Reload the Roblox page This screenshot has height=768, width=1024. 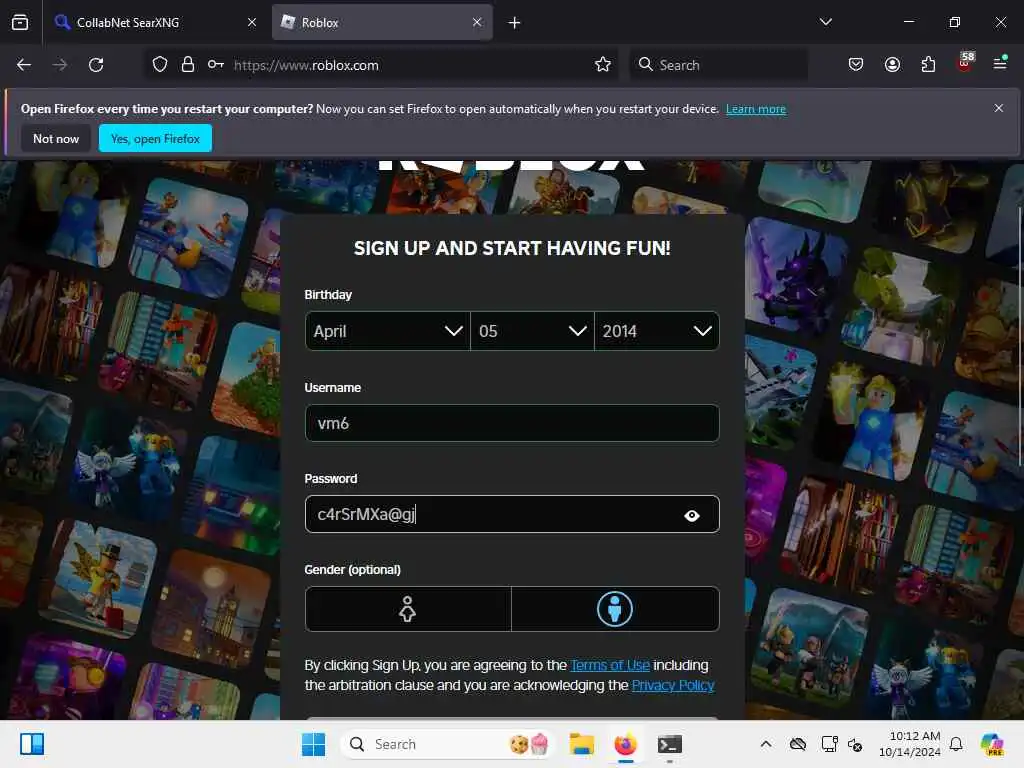(96, 65)
